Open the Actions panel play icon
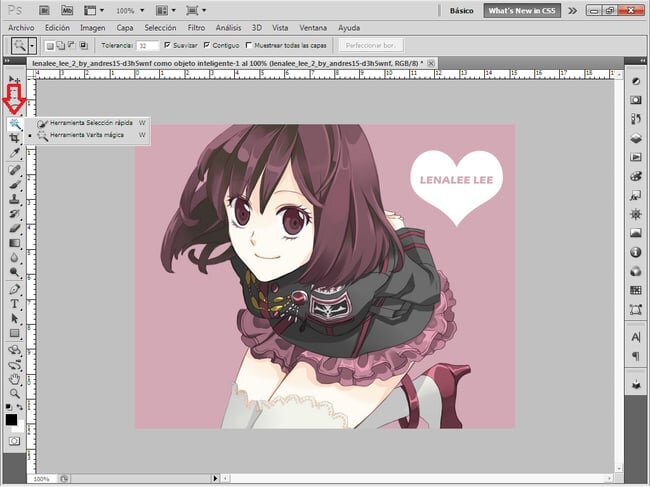 point(635,157)
